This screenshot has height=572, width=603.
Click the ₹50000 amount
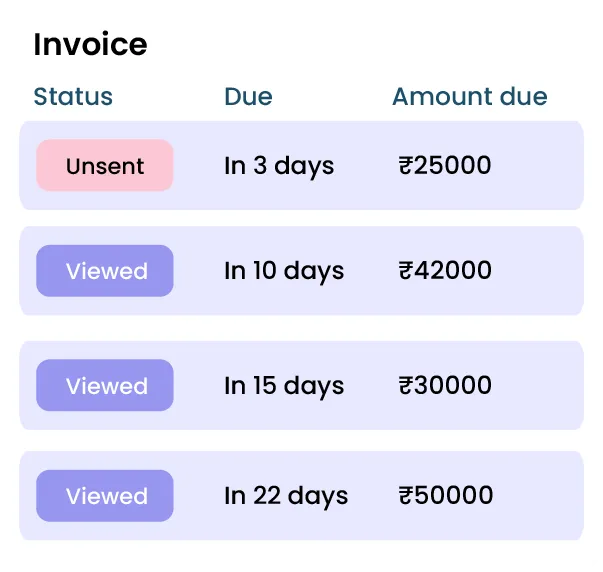pyautogui.click(x=446, y=496)
